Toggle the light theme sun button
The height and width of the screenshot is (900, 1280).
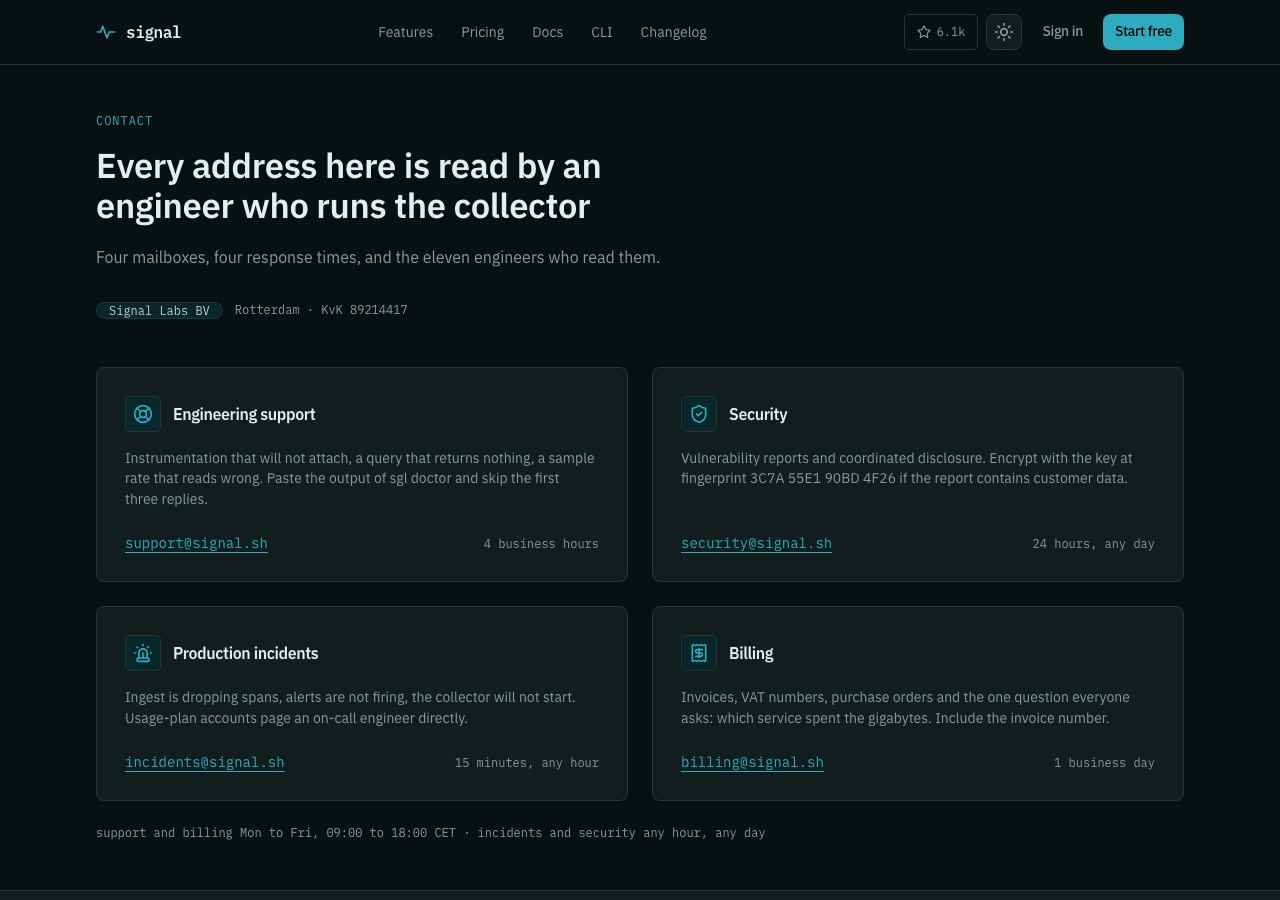pos(1004,32)
